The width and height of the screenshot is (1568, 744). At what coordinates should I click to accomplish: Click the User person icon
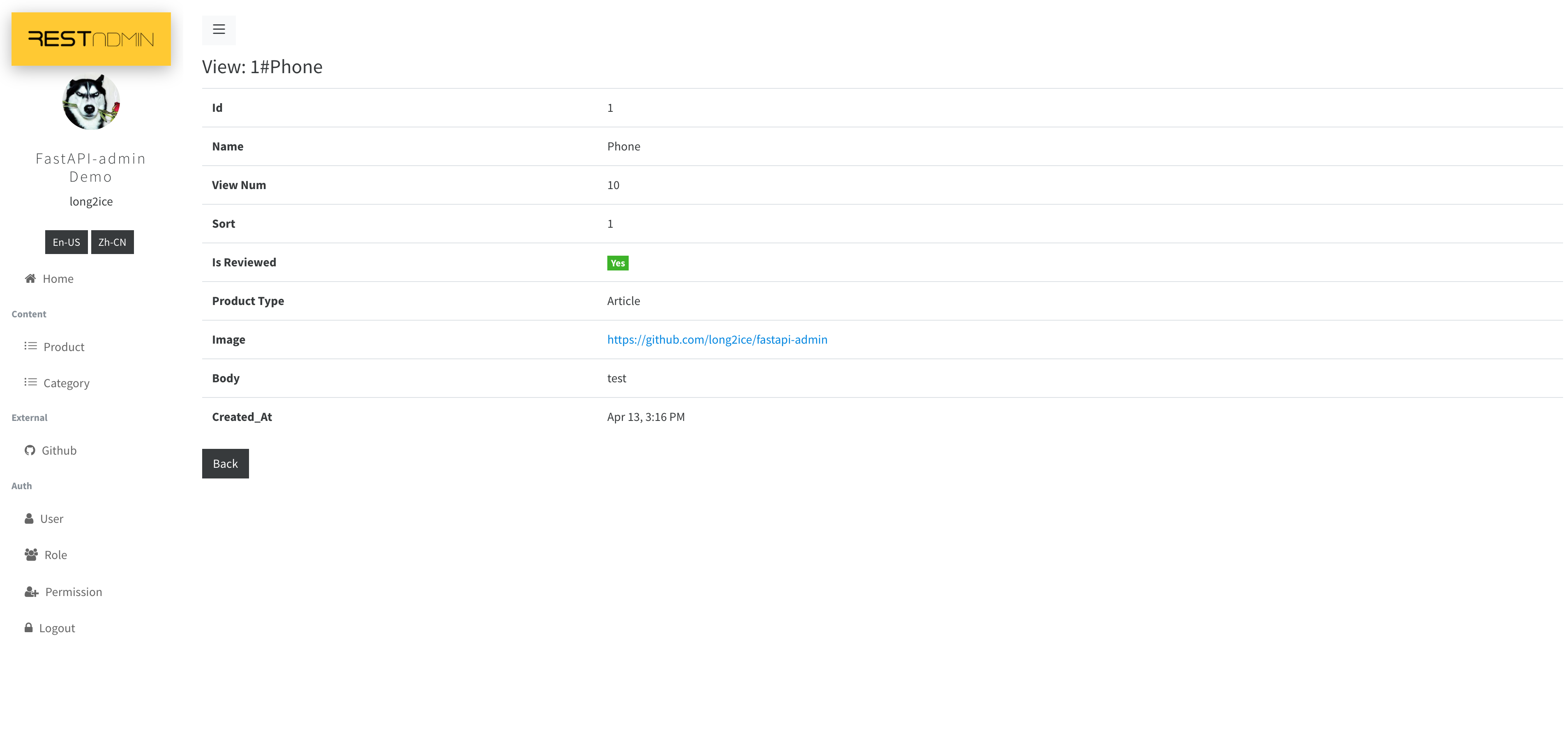pyautogui.click(x=29, y=518)
